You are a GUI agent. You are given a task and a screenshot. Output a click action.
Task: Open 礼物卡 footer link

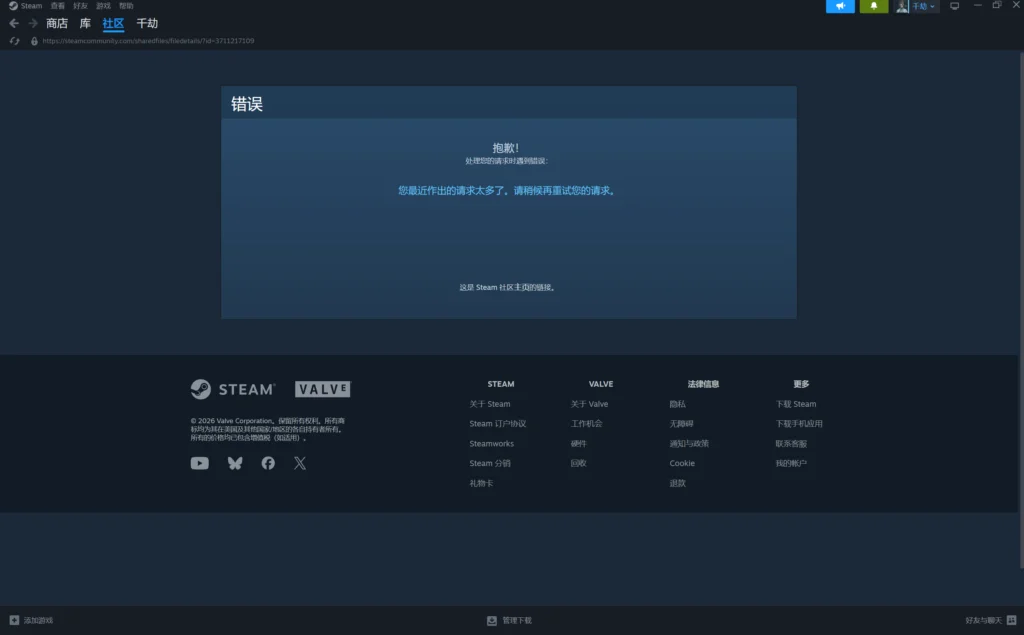click(x=481, y=483)
